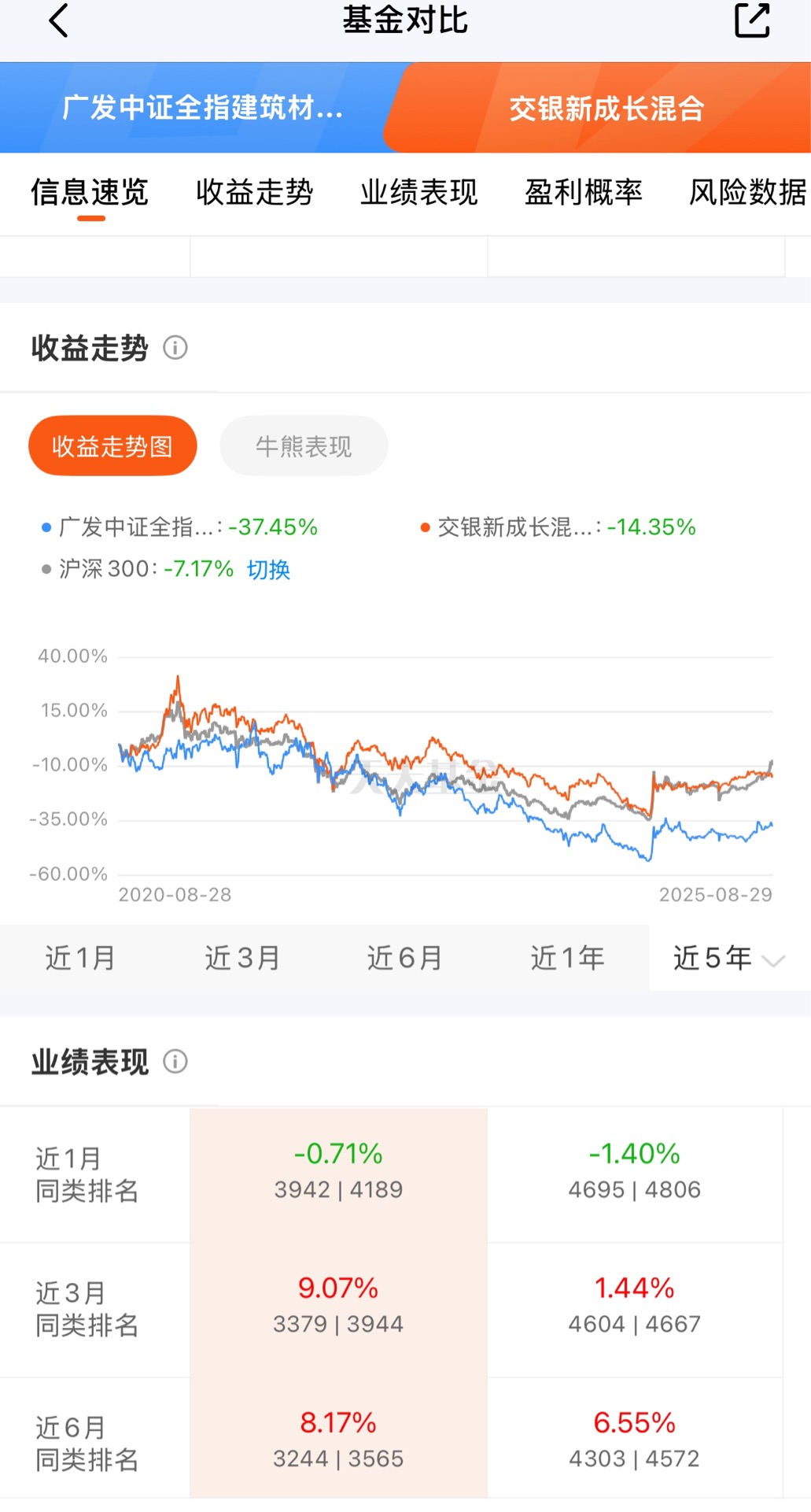The height and width of the screenshot is (1512, 811).
Task: Tap the 广发中证全指建筑材 fund header
Action: pos(203,108)
